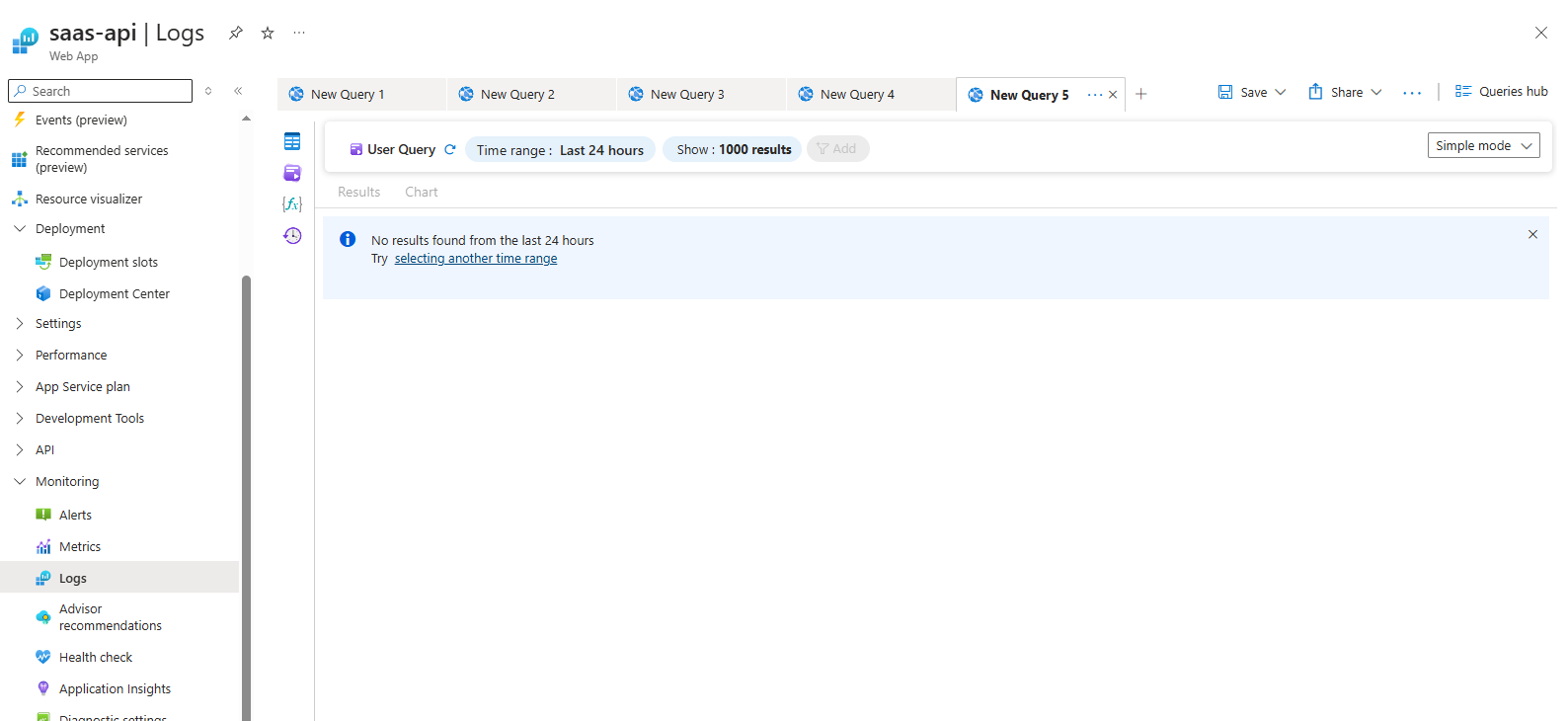Select Logs in the sidebar
Image resolution: width=1568 pixels, height=721 pixels.
point(119,578)
